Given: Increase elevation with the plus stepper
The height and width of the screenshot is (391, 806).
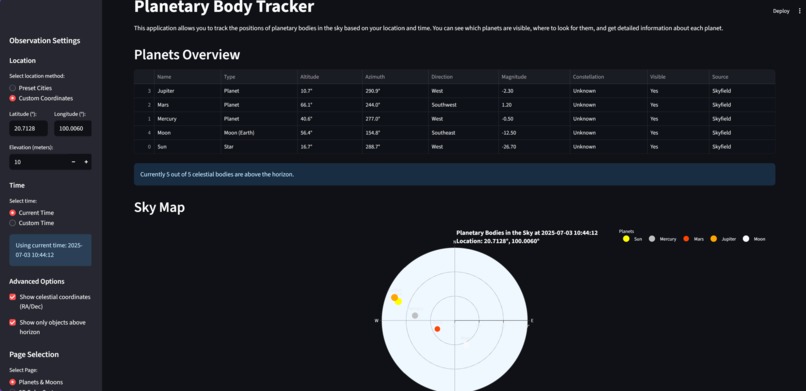Looking at the screenshot, I should (86, 162).
